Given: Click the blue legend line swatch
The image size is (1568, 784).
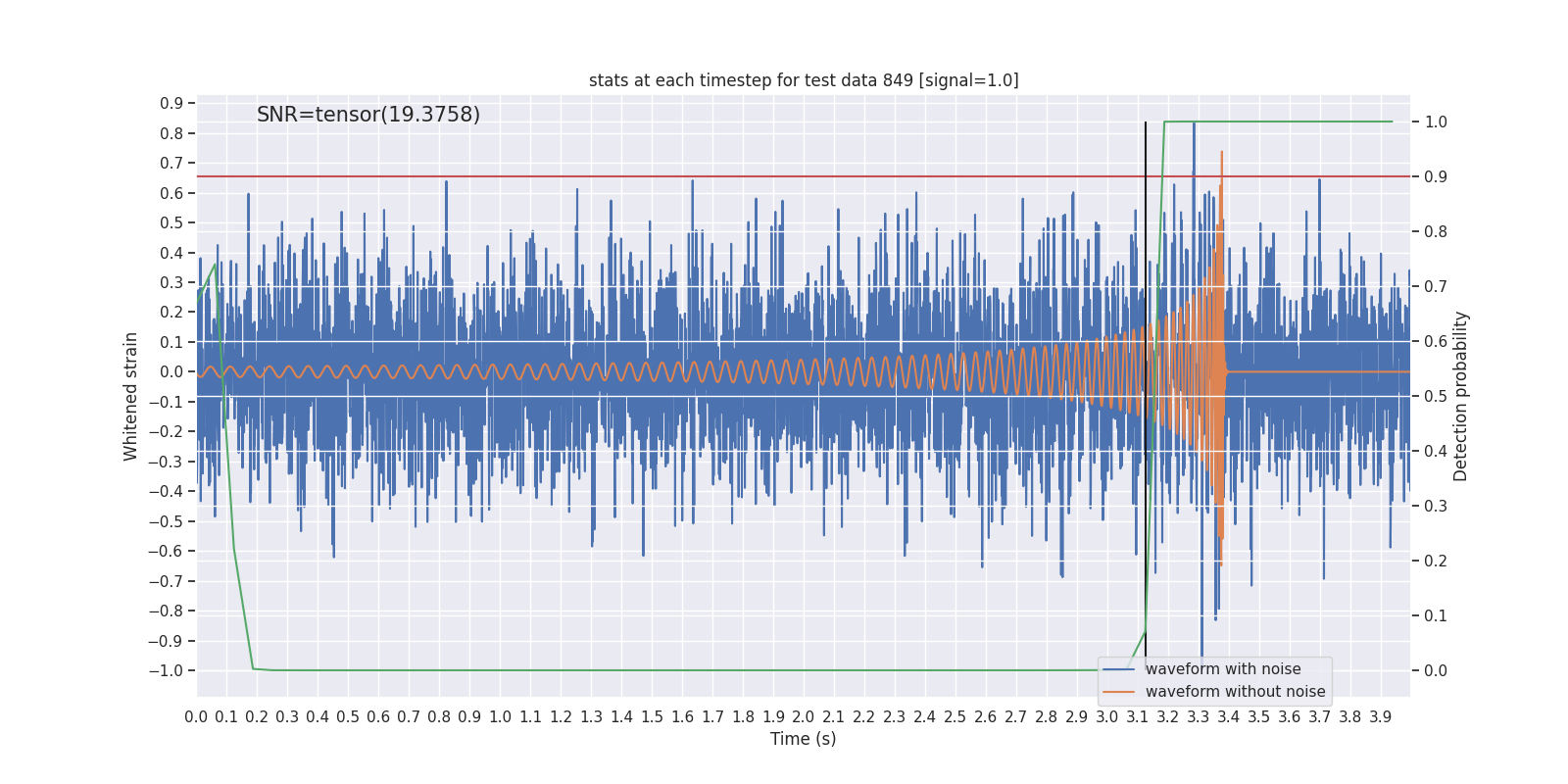Looking at the screenshot, I should click(x=1119, y=669).
